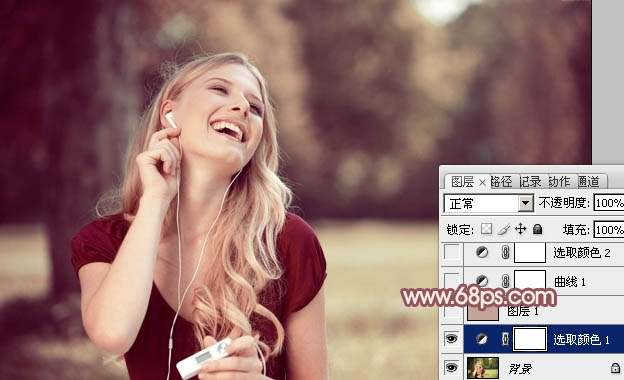This screenshot has width=624, height=380.
Task: Click mask link icon of 选取颜色 1
Action: coord(505,339)
